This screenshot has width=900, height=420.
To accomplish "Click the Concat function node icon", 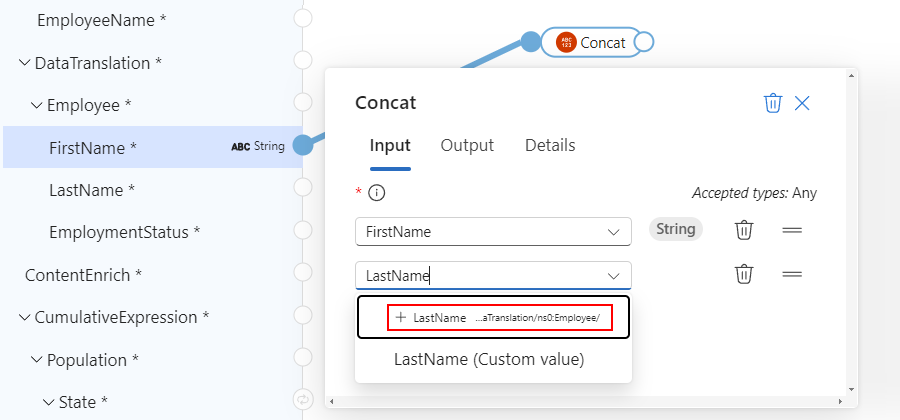I will click(566, 42).
